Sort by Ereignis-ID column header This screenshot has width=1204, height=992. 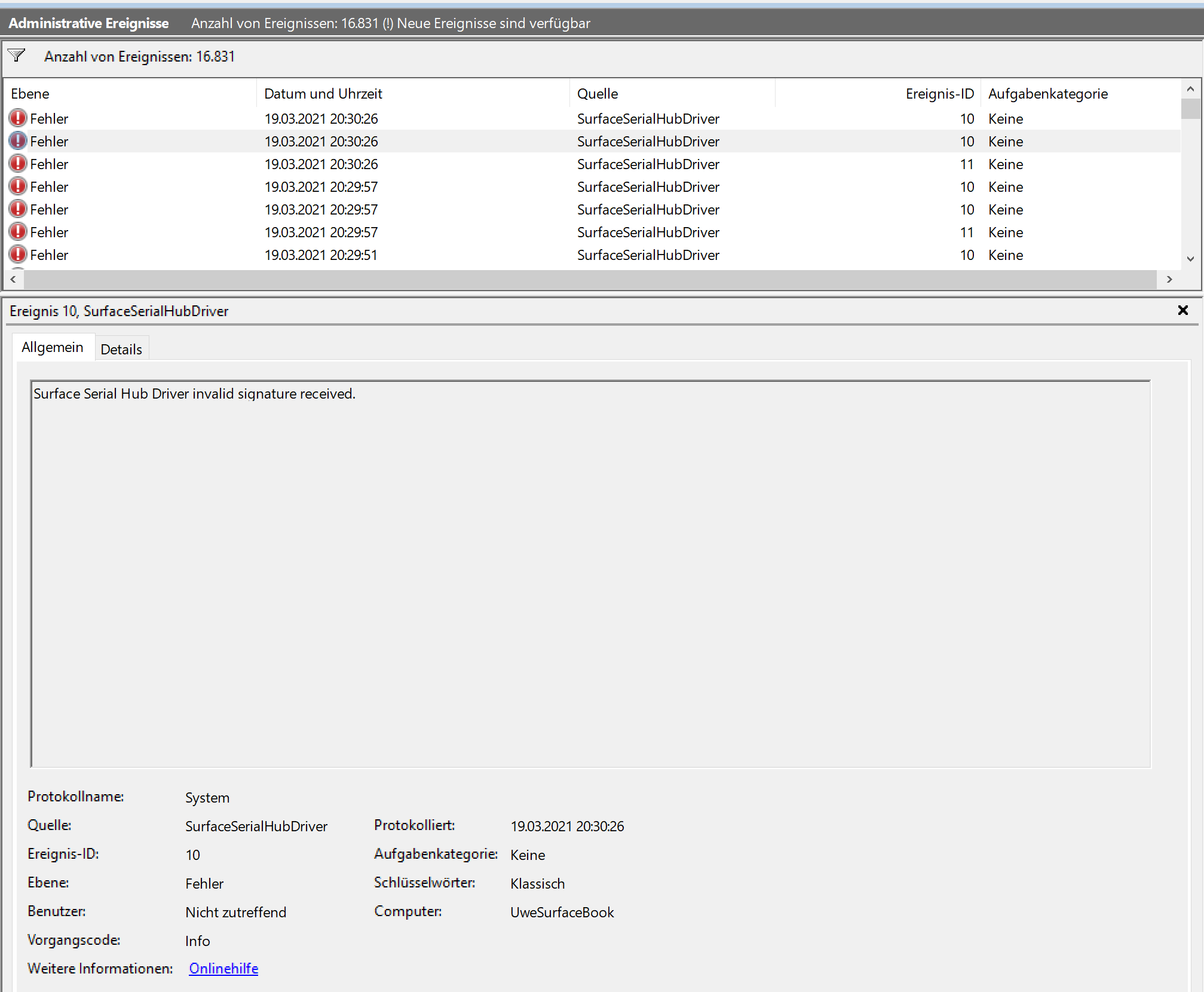click(x=878, y=93)
